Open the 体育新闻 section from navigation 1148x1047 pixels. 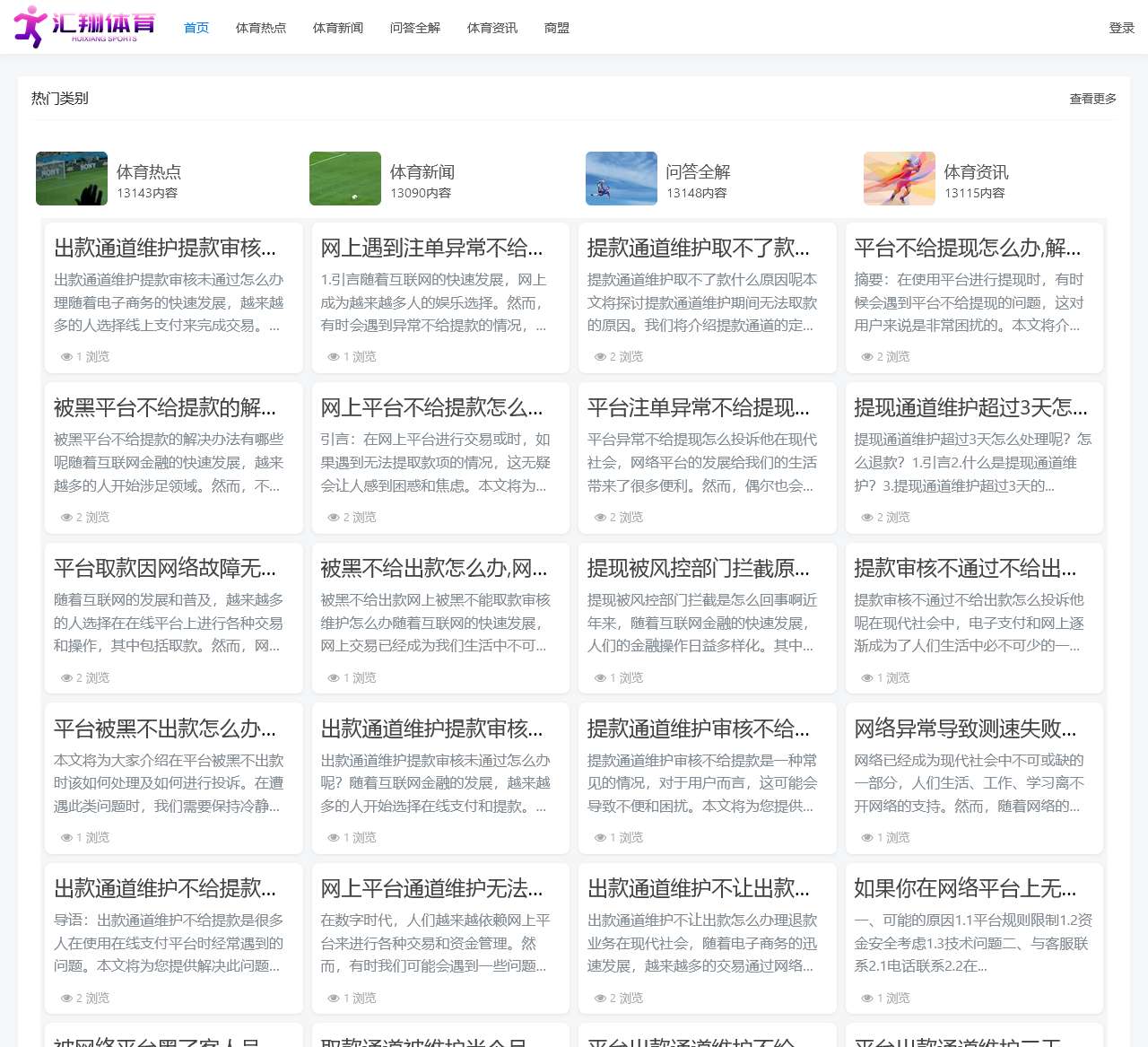pyautogui.click(x=337, y=28)
